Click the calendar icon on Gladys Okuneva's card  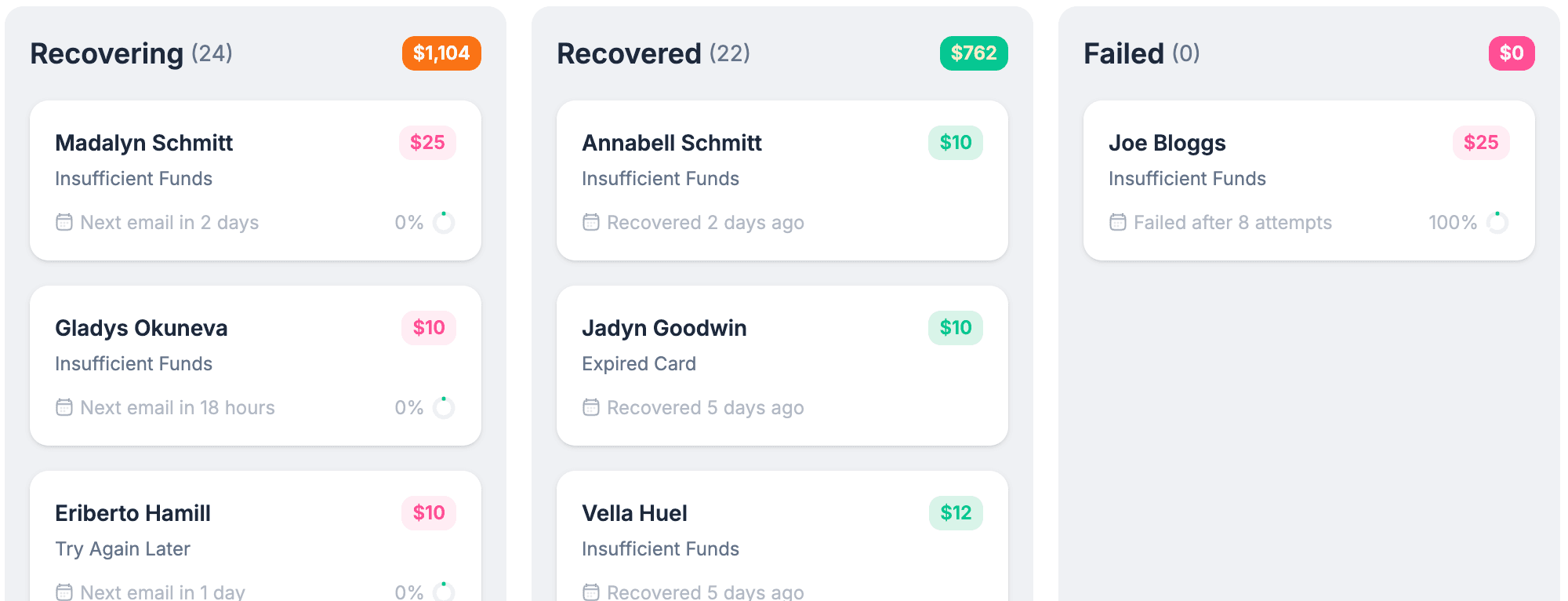click(x=64, y=407)
